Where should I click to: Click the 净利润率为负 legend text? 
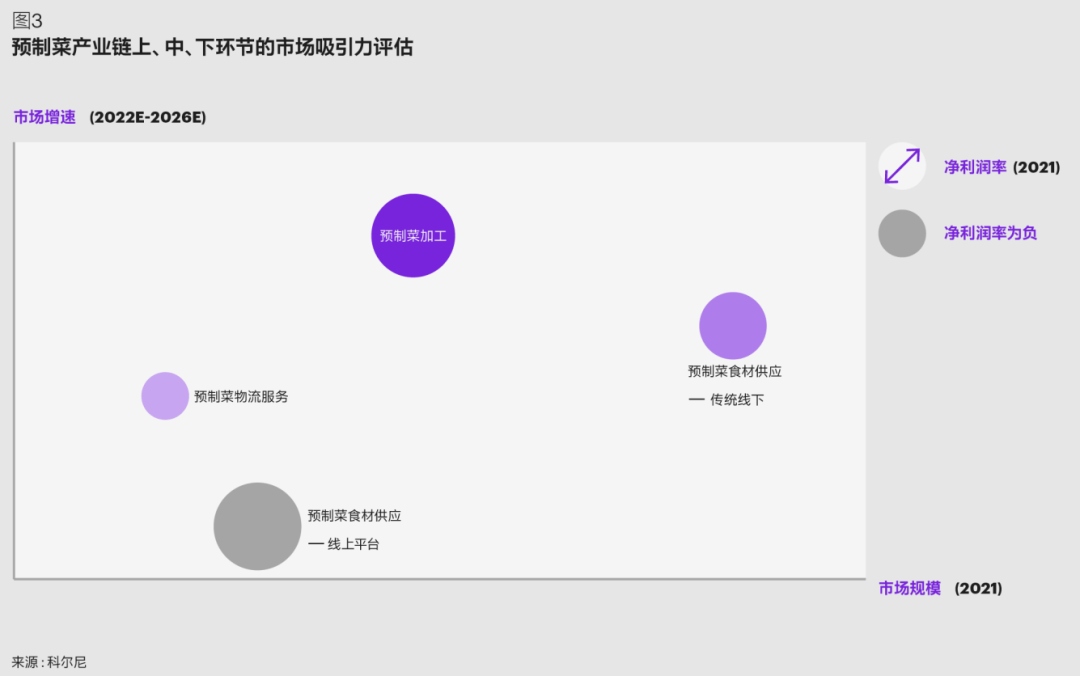click(x=990, y=233)
